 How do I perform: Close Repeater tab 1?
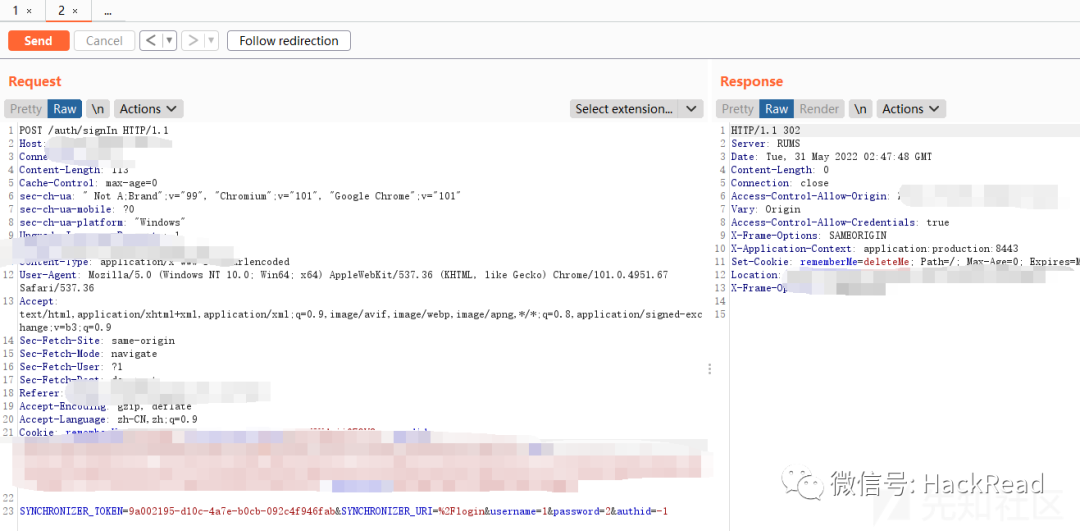click(x=29, y=11)
